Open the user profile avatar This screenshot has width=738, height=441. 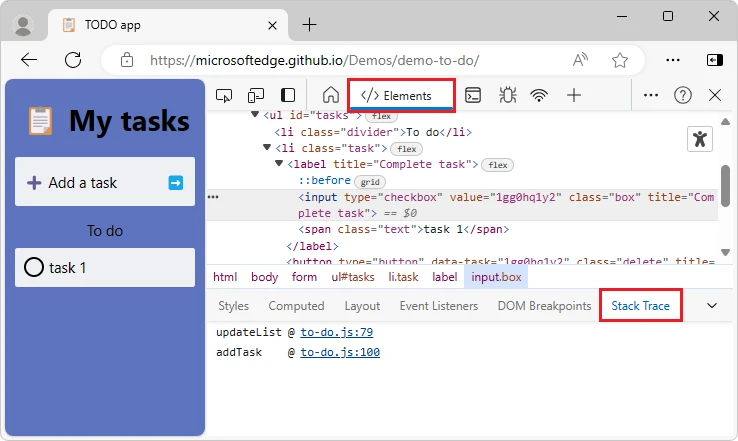[23, 25]
